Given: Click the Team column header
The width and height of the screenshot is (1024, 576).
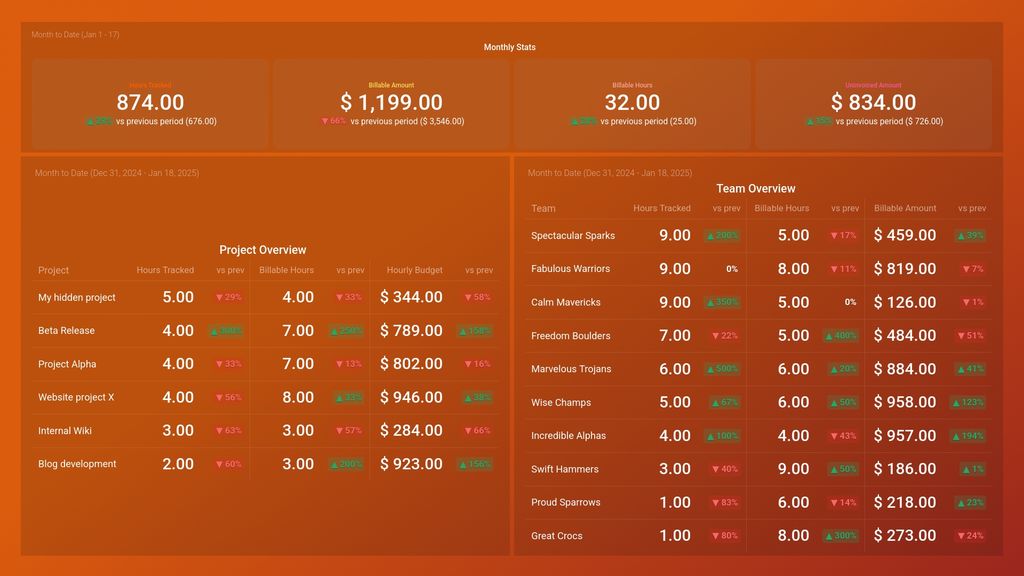Looking at the screenshot, I should point(543,208).
